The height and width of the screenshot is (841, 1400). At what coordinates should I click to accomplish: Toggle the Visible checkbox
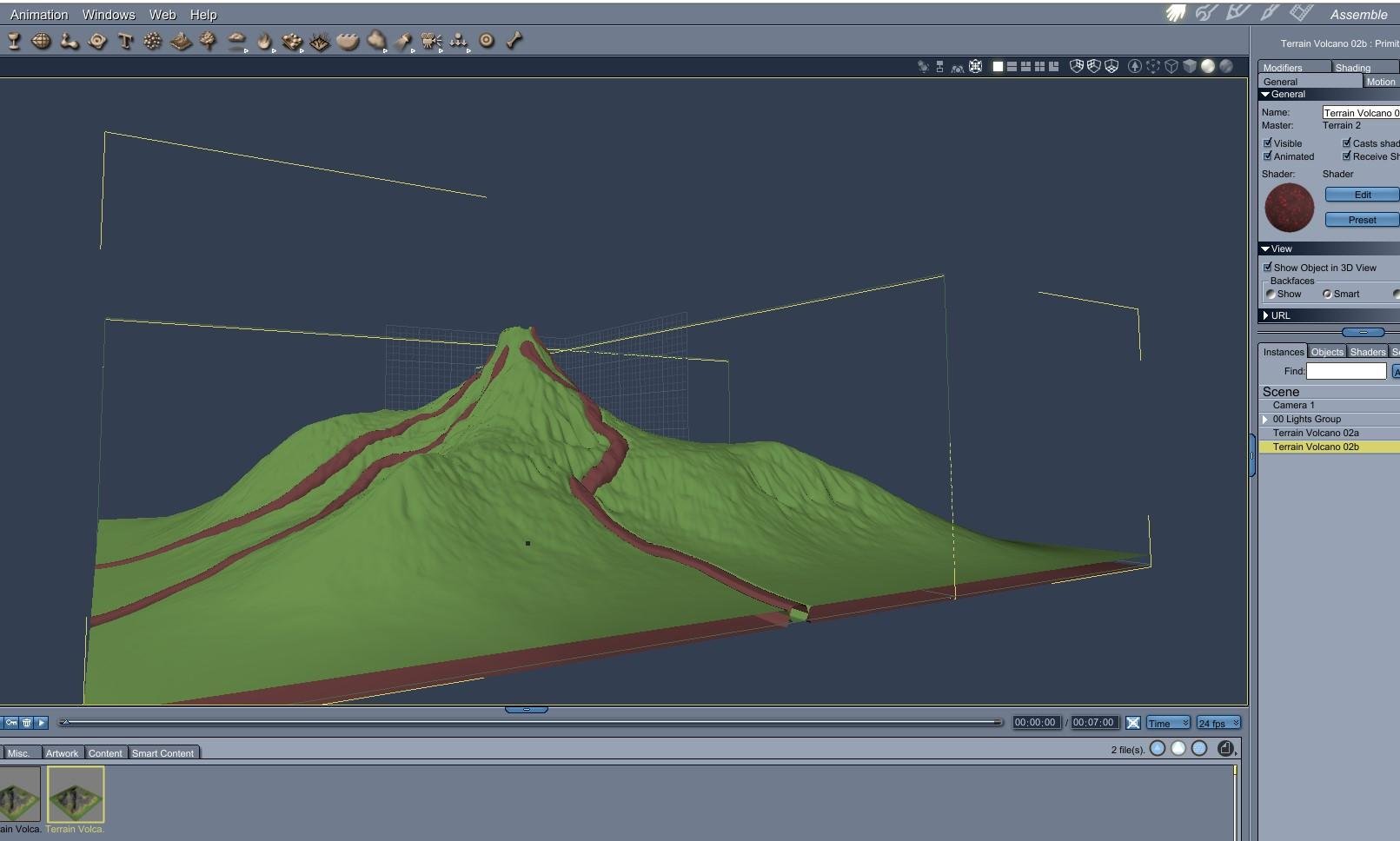tap(1268, 142)
